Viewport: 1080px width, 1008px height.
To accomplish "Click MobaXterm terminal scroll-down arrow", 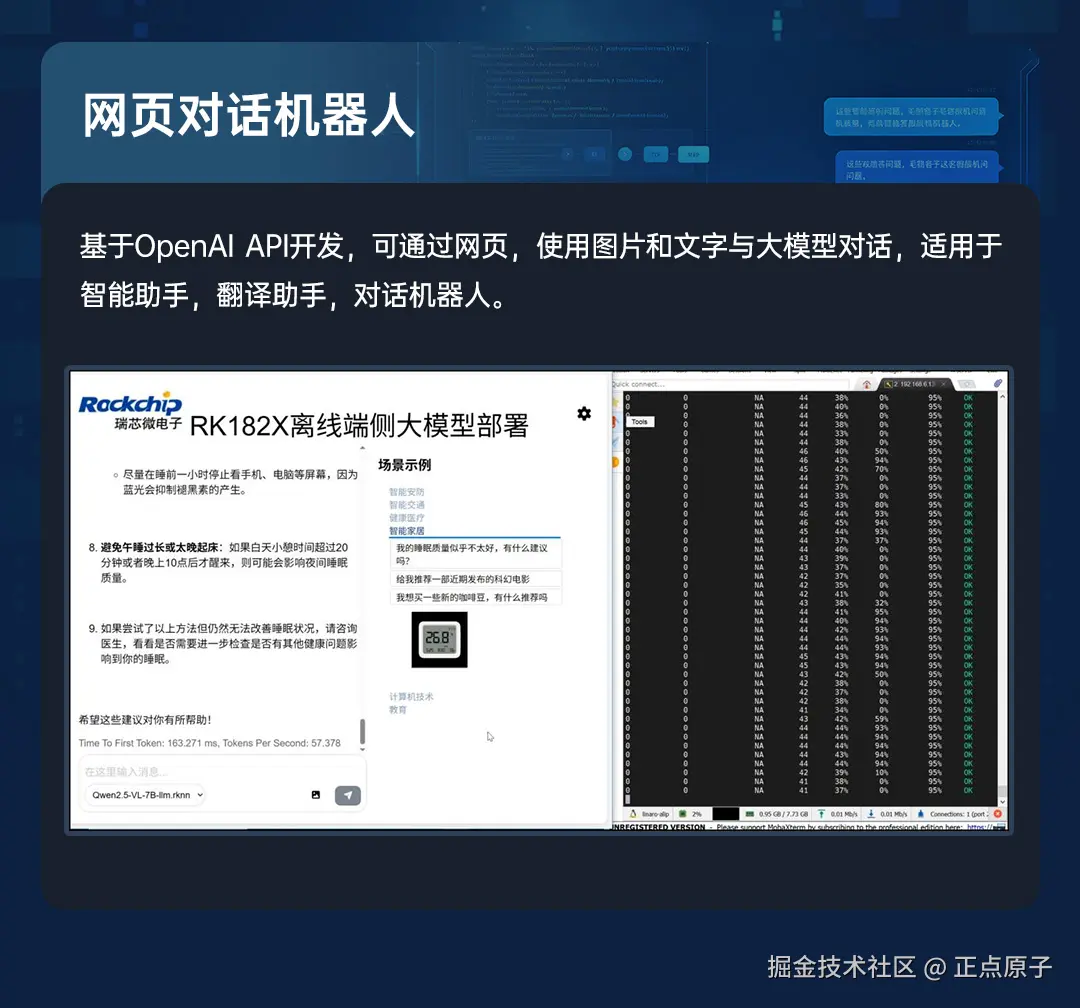I will tap(1002, 801).
